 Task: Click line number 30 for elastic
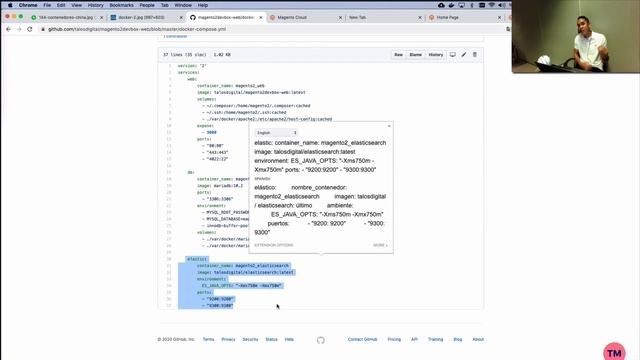click(169, 259)
